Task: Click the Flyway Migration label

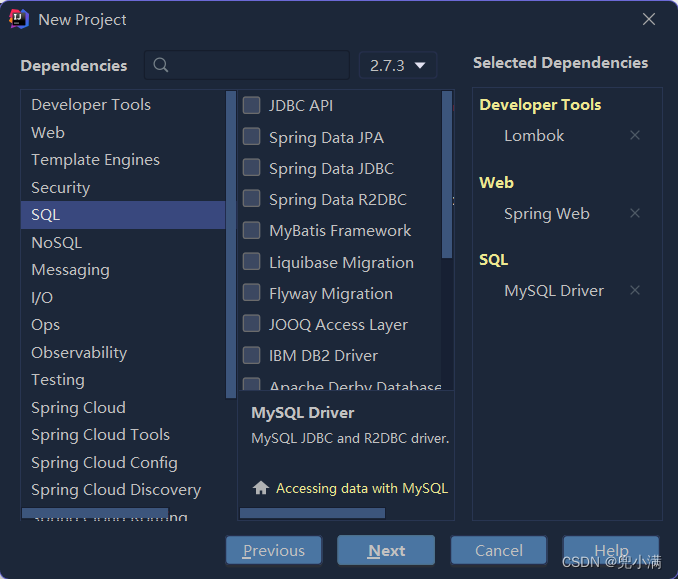Action: click(331, 294)
